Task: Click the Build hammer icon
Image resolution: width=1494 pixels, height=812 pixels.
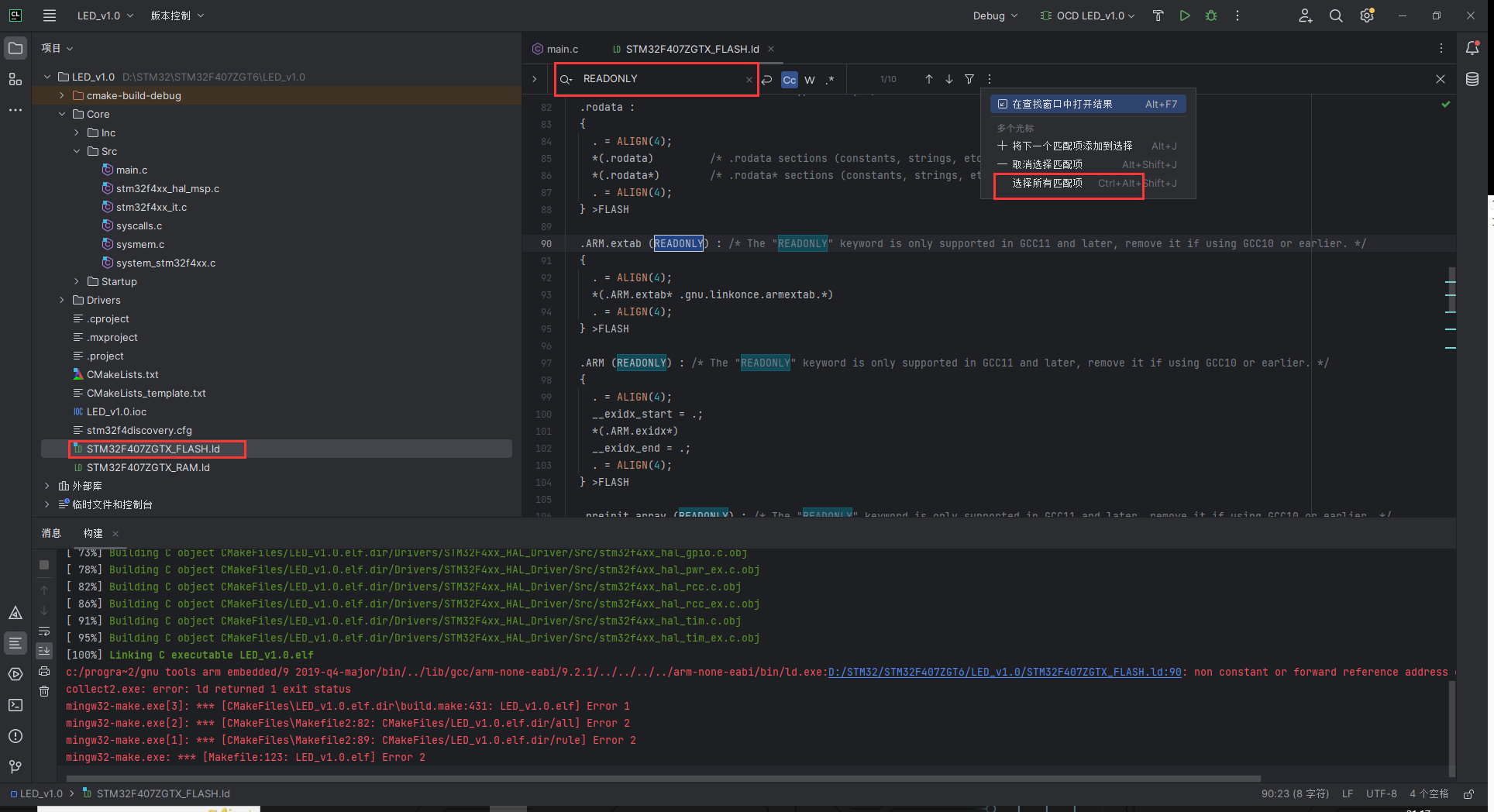Action: point(1158,15)
